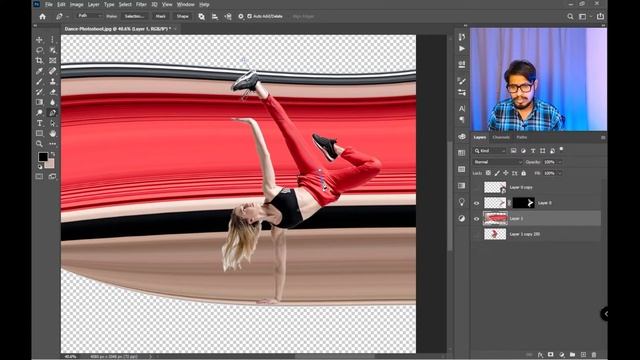Select the Horizontal Type tool

(39, 123)
